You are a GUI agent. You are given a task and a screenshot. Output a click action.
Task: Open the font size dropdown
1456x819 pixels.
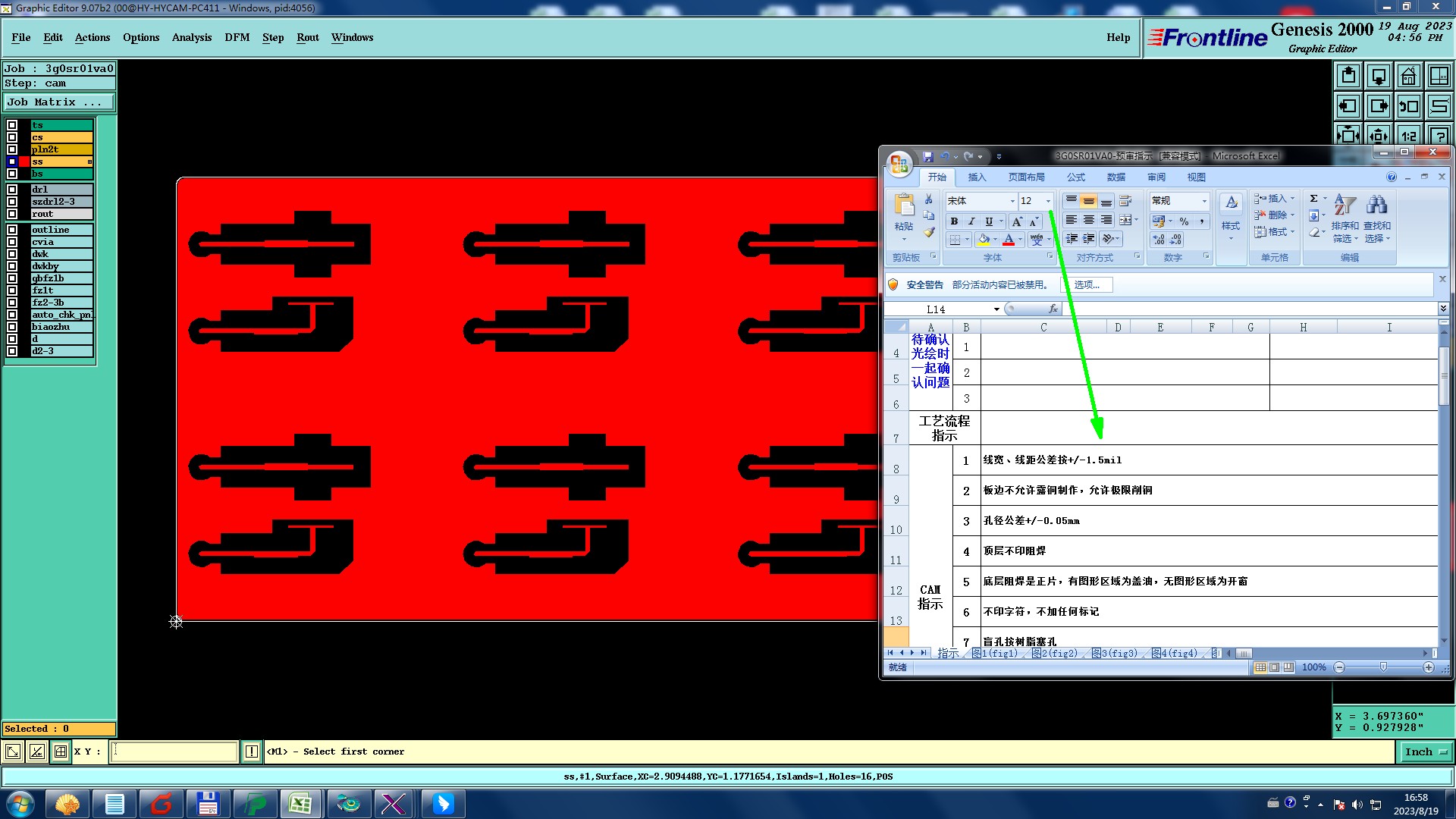click(x=1048, y=201)
